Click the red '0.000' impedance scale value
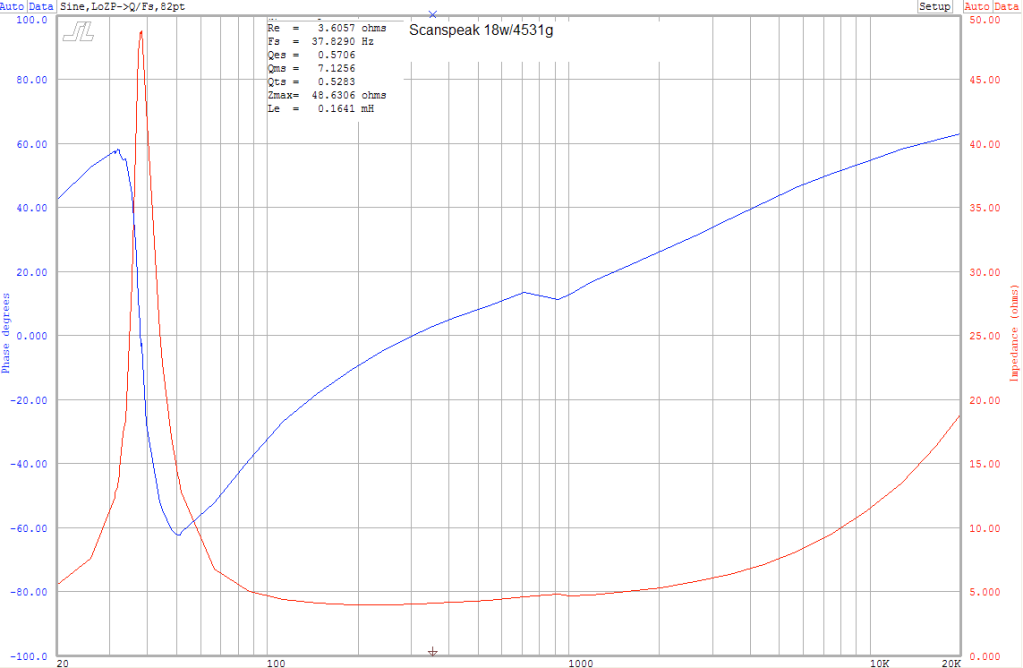This screenshot has height=668, width=1023. [985, 656]
